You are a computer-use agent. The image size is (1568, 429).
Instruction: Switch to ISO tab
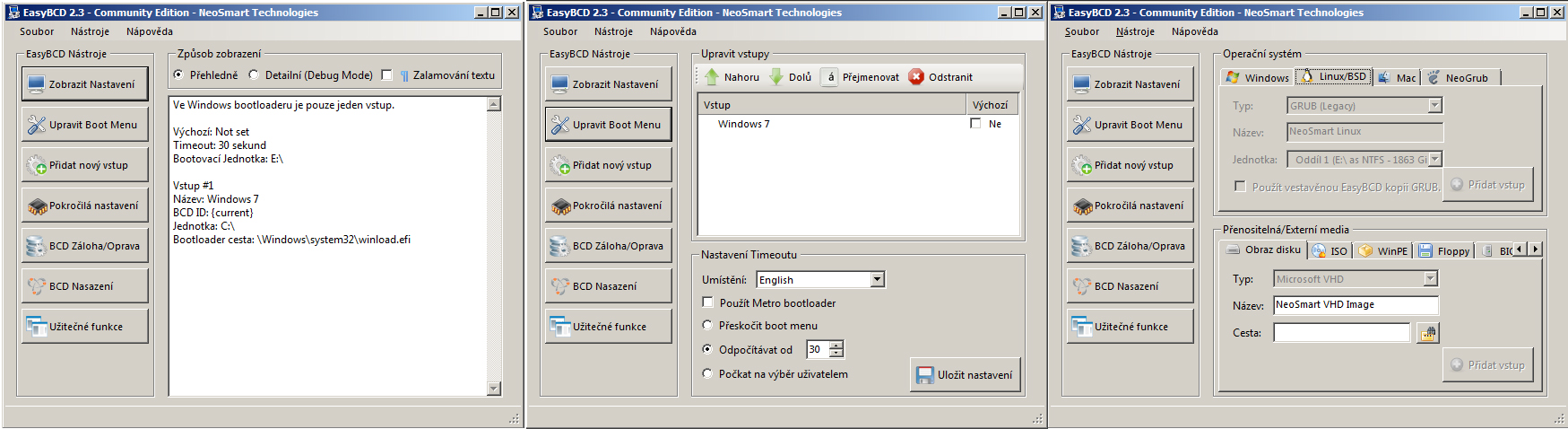1330,251
